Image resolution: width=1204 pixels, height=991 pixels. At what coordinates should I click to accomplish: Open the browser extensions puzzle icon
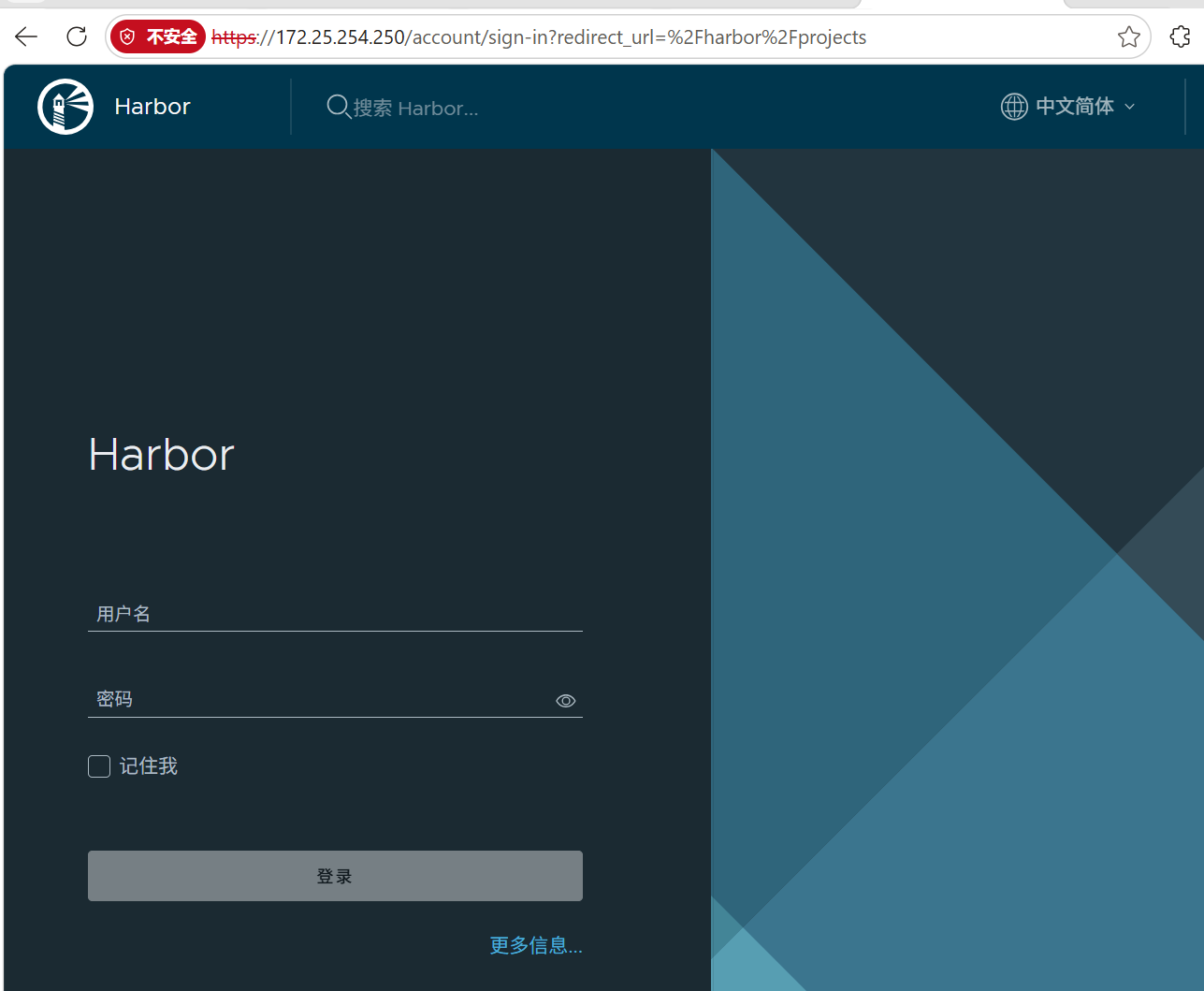[1181, 37]
